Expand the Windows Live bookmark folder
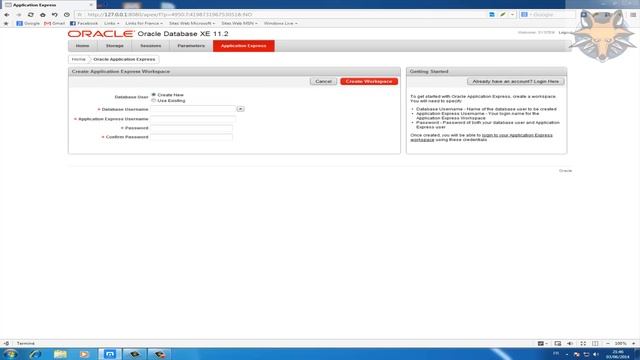The height and width of the screenshot is (360, 640). (x=280, y=23)
